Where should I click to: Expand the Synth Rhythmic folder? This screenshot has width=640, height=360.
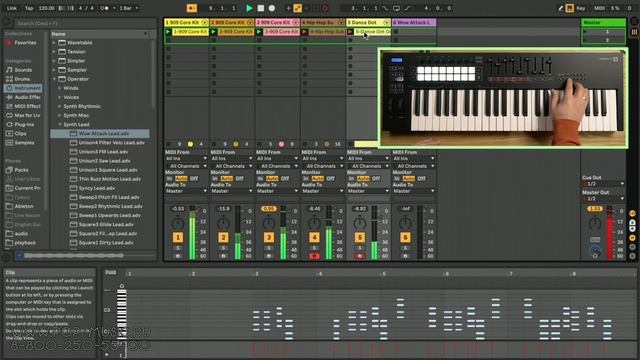click(x=60, y=106)
